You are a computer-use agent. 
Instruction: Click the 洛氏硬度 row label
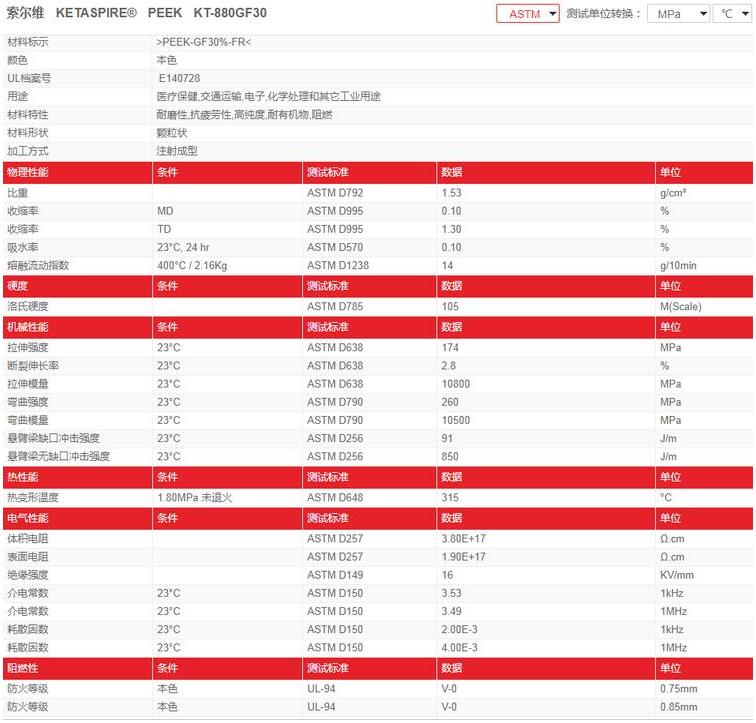tap(28, 306)
